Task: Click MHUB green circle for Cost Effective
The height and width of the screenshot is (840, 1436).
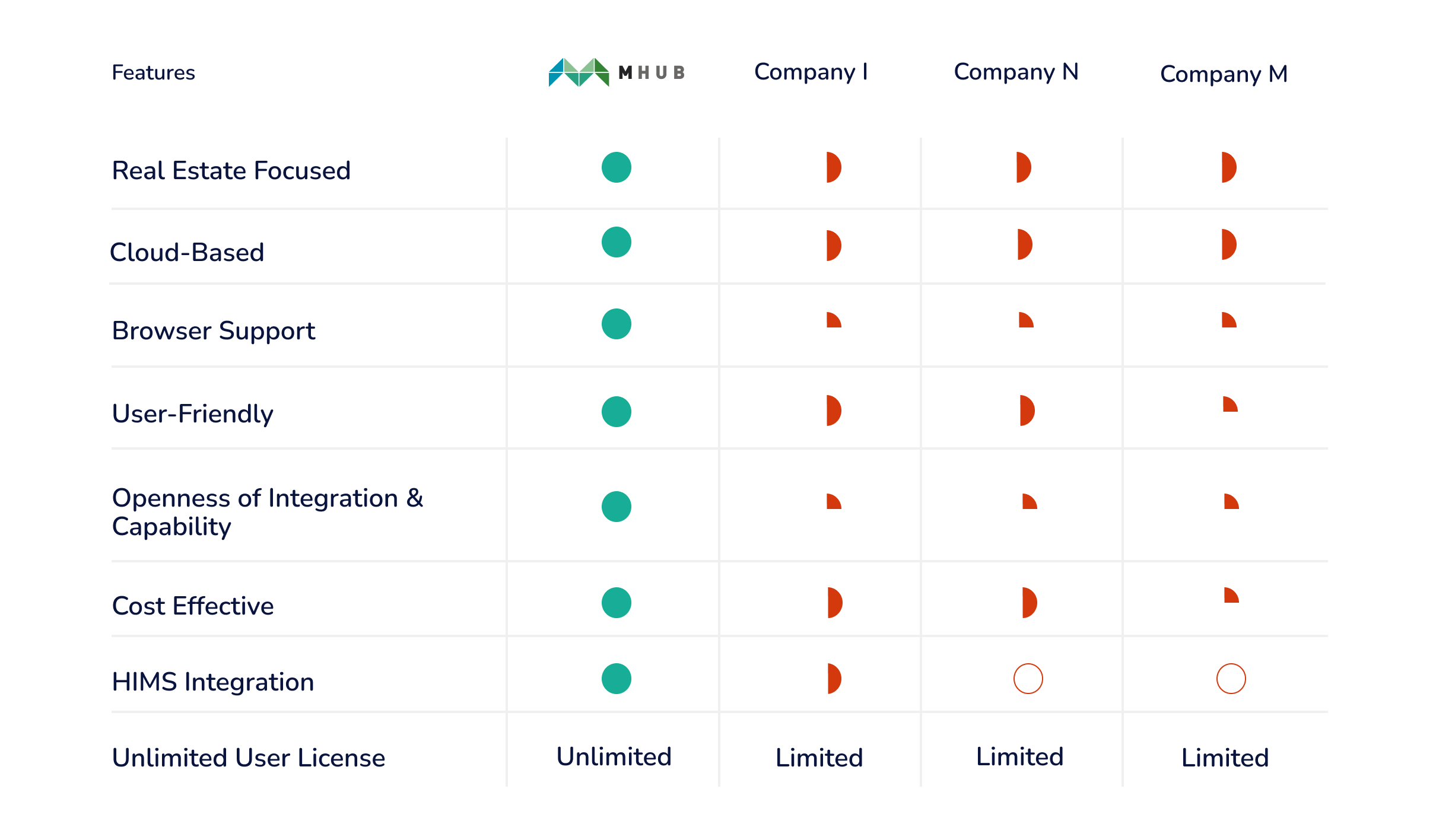Action: click(x=616, y=603)
